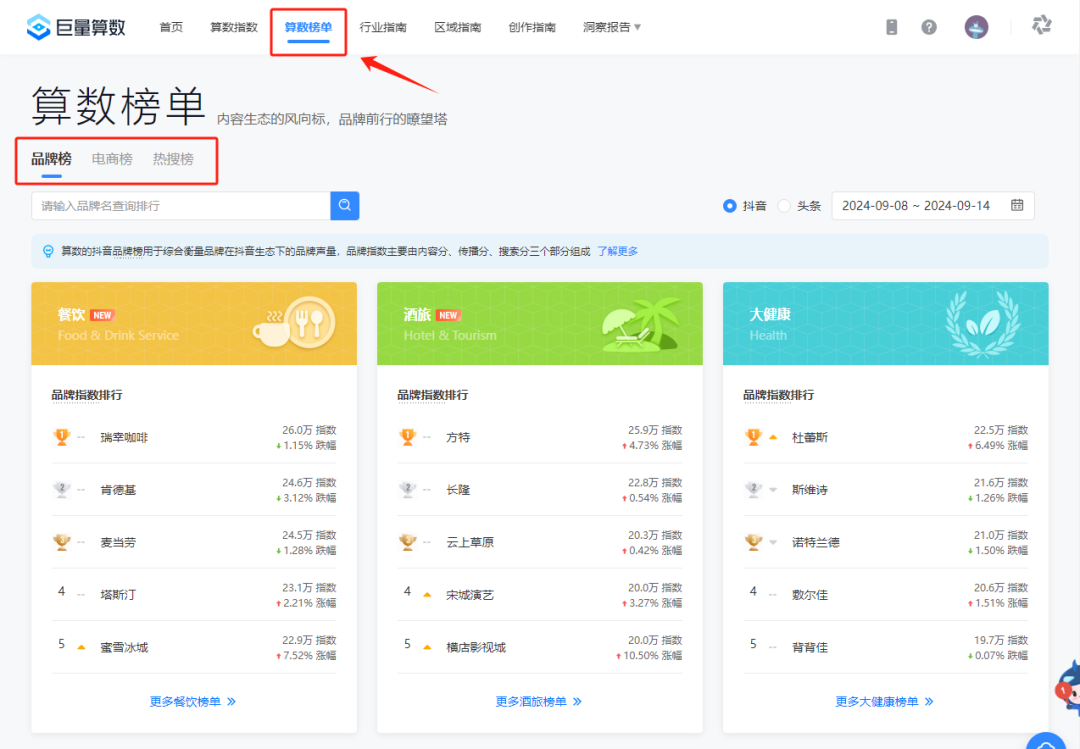Expand 更多餐饮榜单 to see more rankings
1080x749 pixels.
click(194, 701)
